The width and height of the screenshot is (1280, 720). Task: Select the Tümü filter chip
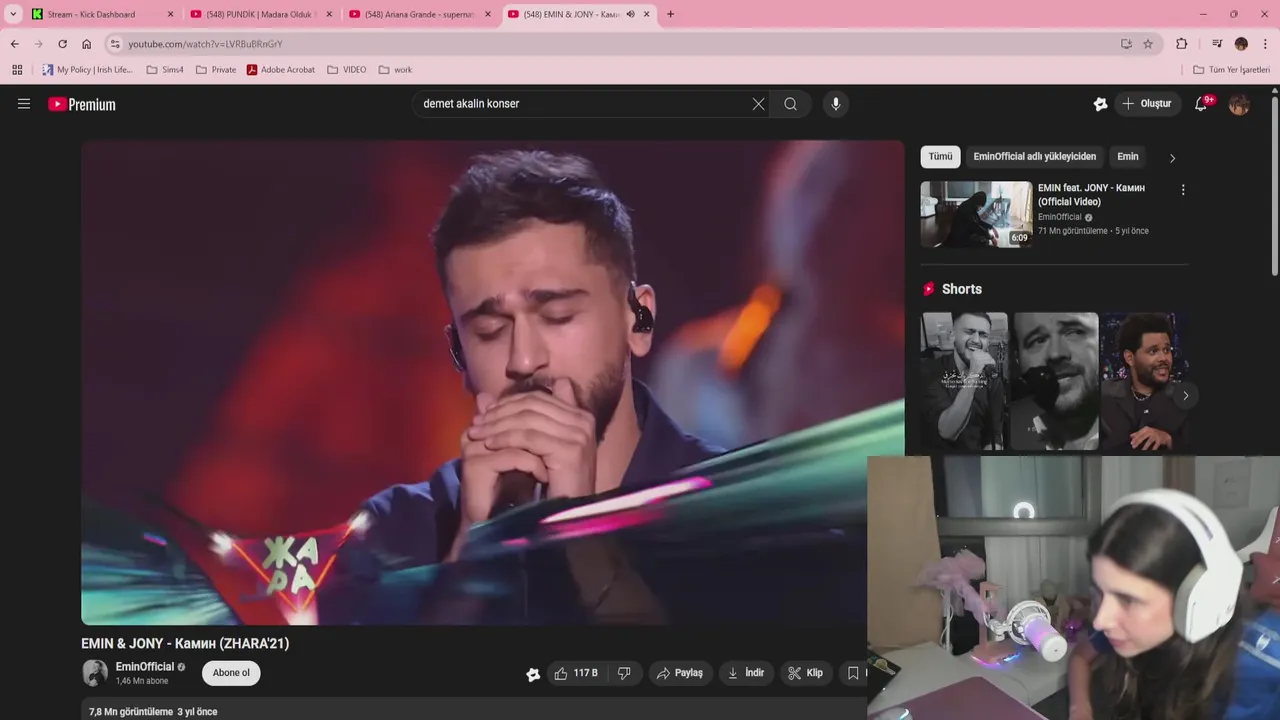click(940, 157)
